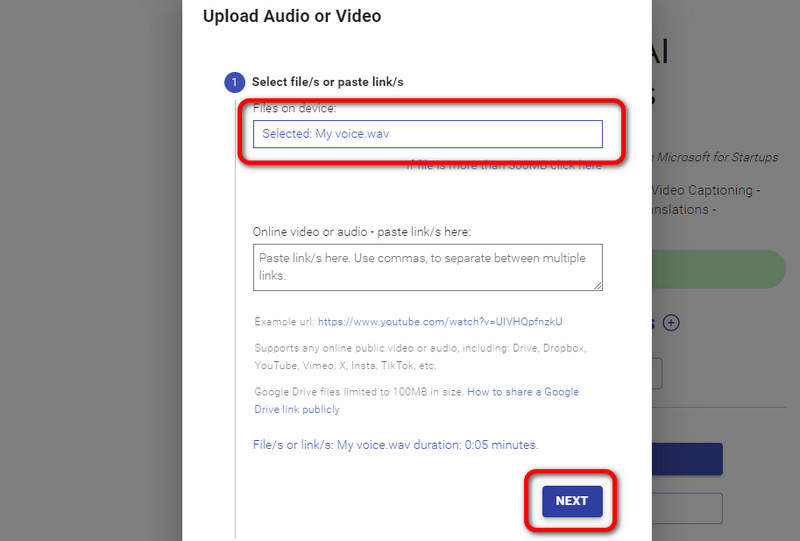The height and width of the screenshot is (541, 800).
Task: Click the circled plus icon behind dialog
Action: (671, 322)
